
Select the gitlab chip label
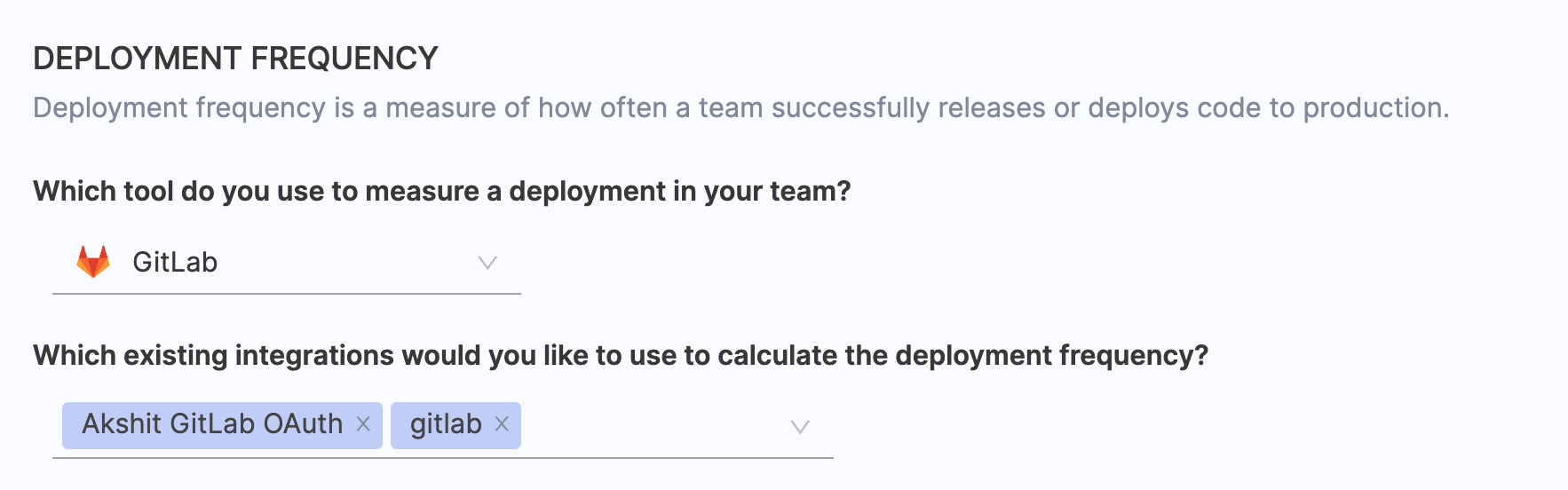pos(446,424)
